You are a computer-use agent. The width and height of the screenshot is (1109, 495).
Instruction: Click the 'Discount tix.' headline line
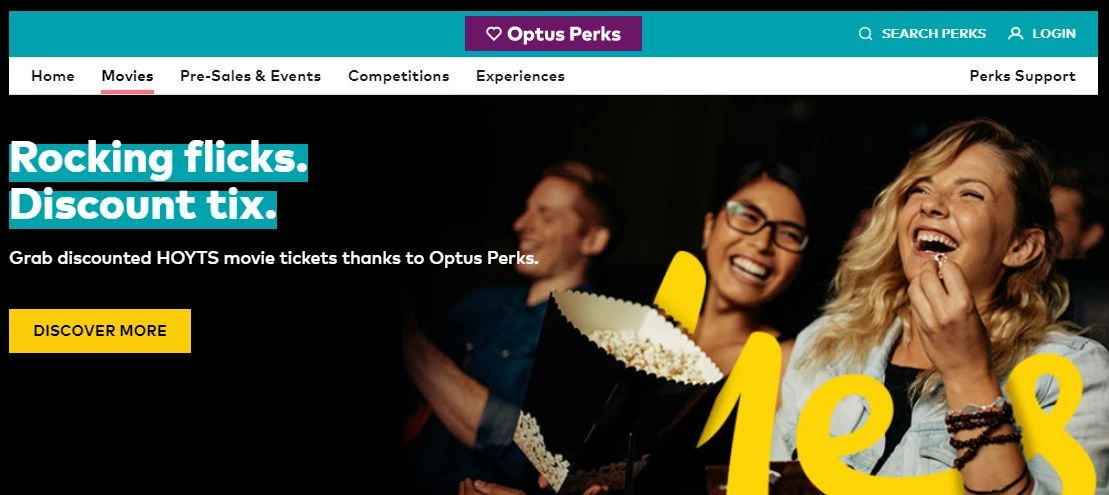click(143, 206)
